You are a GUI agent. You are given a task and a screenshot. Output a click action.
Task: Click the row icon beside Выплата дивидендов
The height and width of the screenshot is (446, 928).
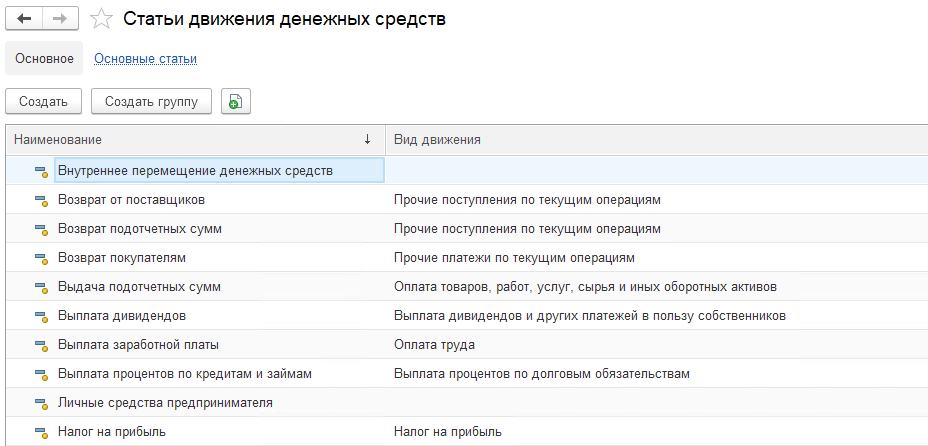pyautogui.click(x=41, y=316)
